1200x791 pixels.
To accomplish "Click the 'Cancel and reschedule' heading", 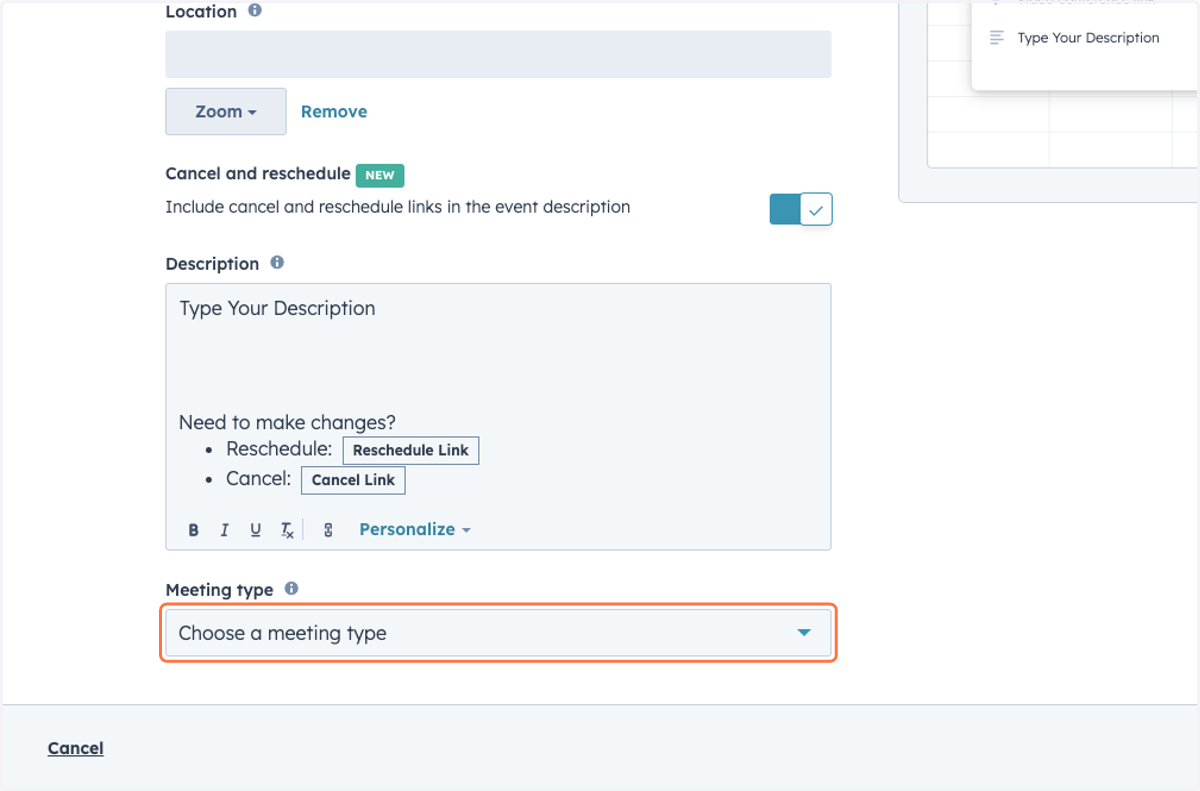I will (x=258, y=173).
